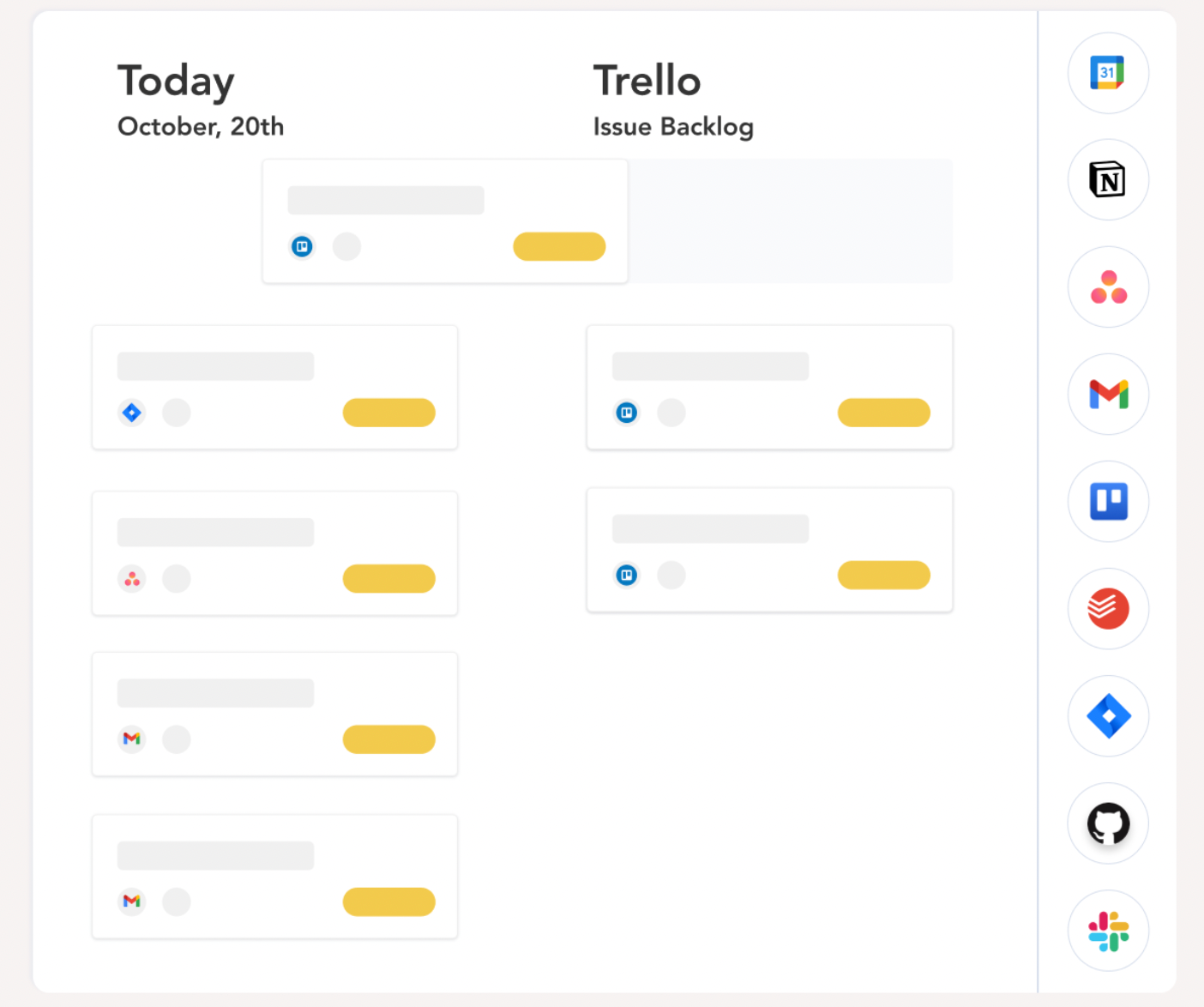Click the Jira icon in the sidebar
Viewport: 1204px width, 1007px height.
pos(1108,716)
